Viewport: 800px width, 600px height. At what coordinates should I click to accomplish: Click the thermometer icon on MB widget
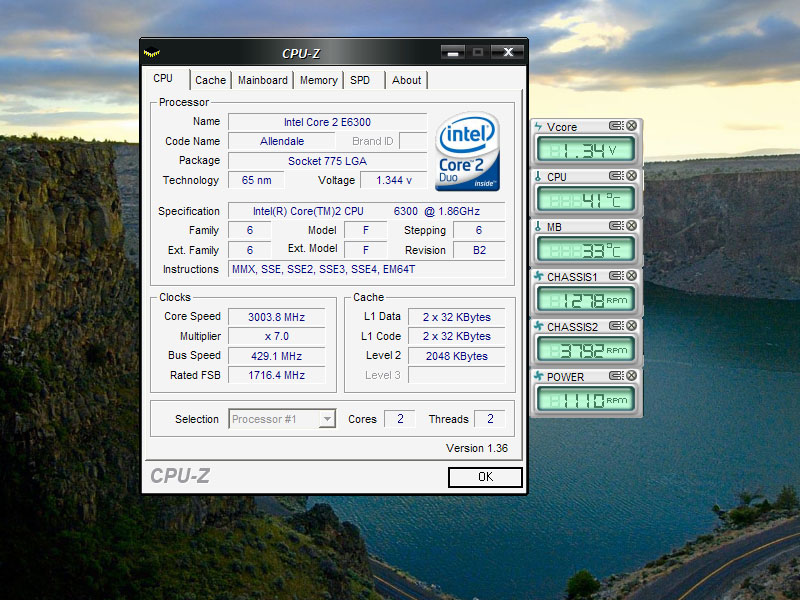coord(538,227)
